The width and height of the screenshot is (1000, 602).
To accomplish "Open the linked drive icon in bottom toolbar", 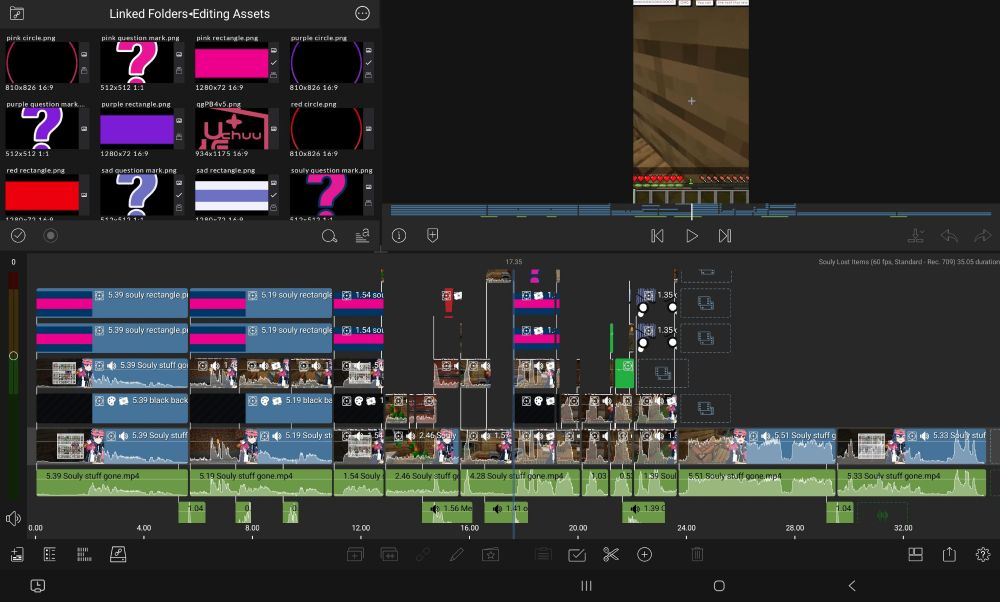I will coord(118,554).
